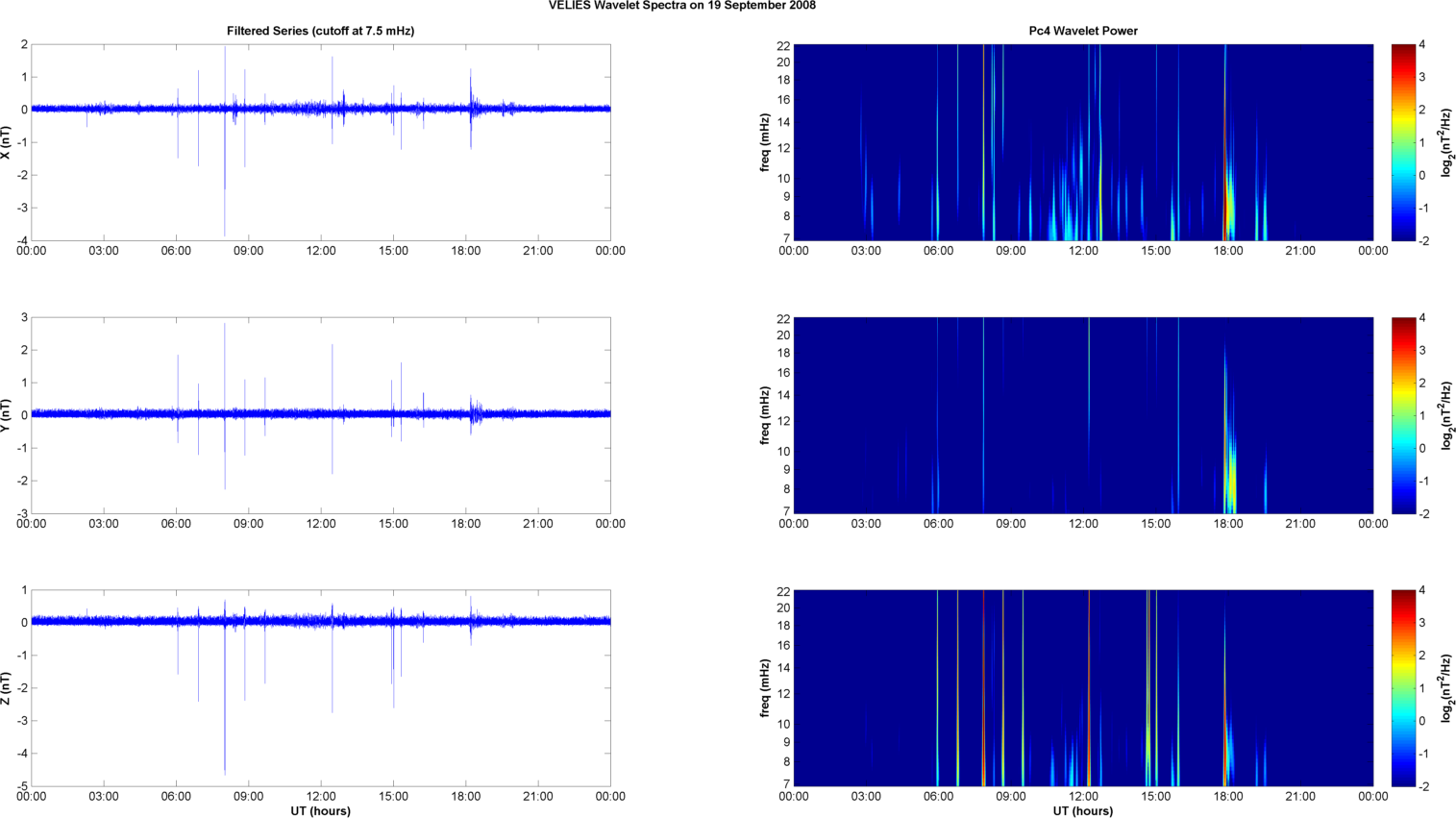
Task: Select the "X (nT)" axis label
Action: click(x=7, y=142)
